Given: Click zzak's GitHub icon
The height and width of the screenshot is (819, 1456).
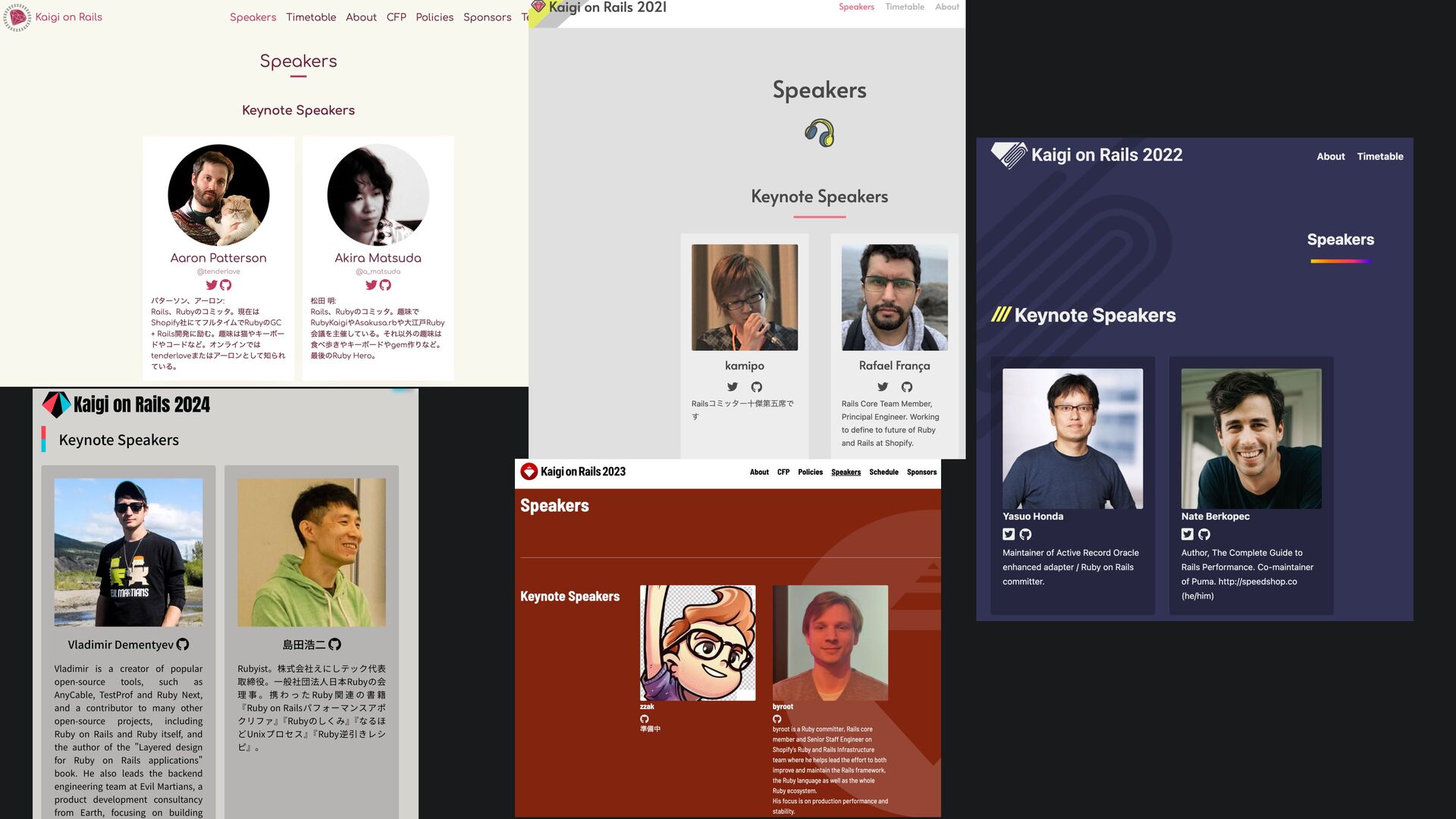Looking at the screenshot, I should pyautogui.click(x=645, y=719).
